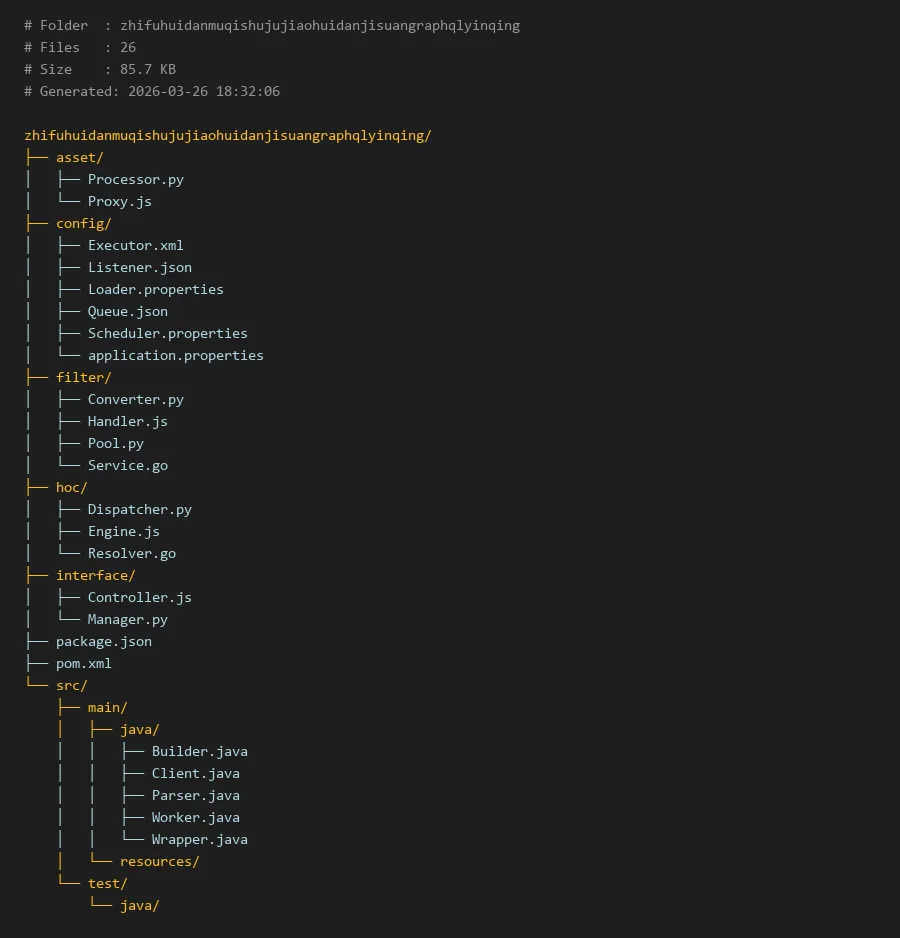Click Service.go in filter folder
Screen dimensions: 900x938
pyautogui.click(x=127, y=465)
